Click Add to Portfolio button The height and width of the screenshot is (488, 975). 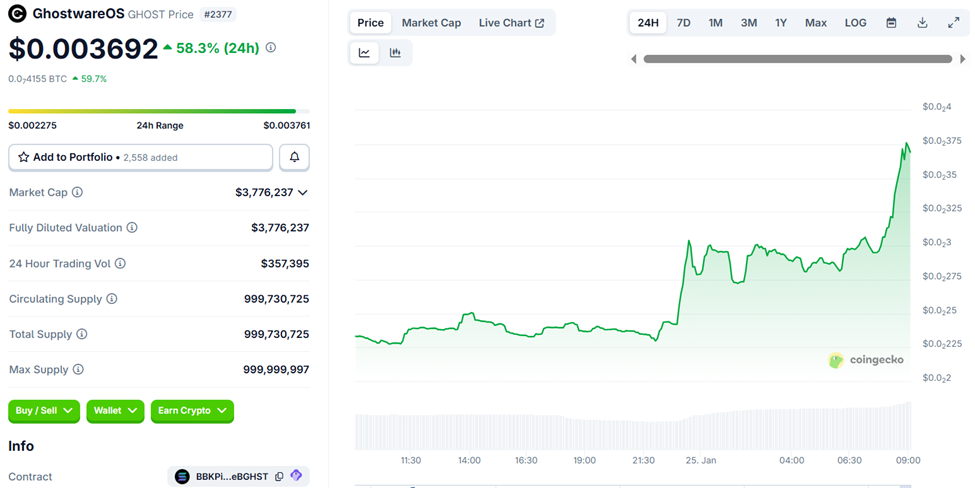(x=140, y=157)
